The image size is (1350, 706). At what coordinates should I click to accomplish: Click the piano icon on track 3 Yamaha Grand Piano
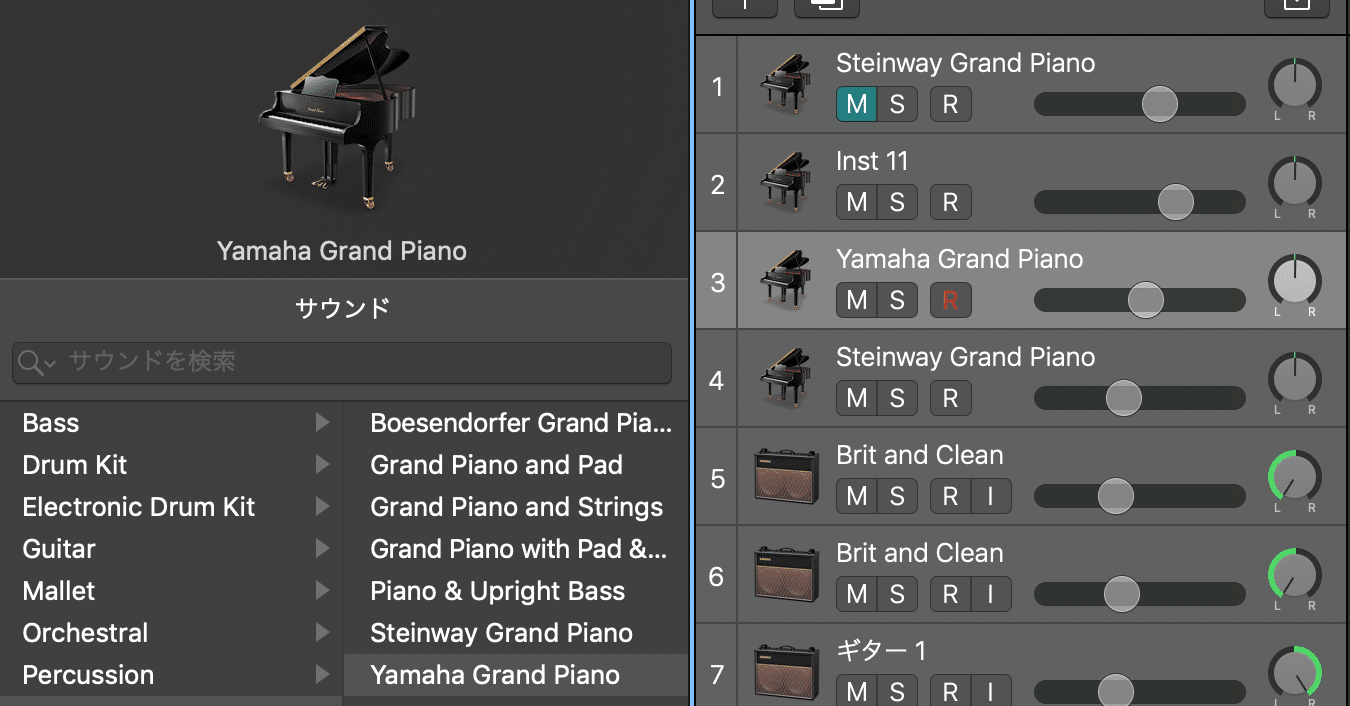tap(785, 282)
